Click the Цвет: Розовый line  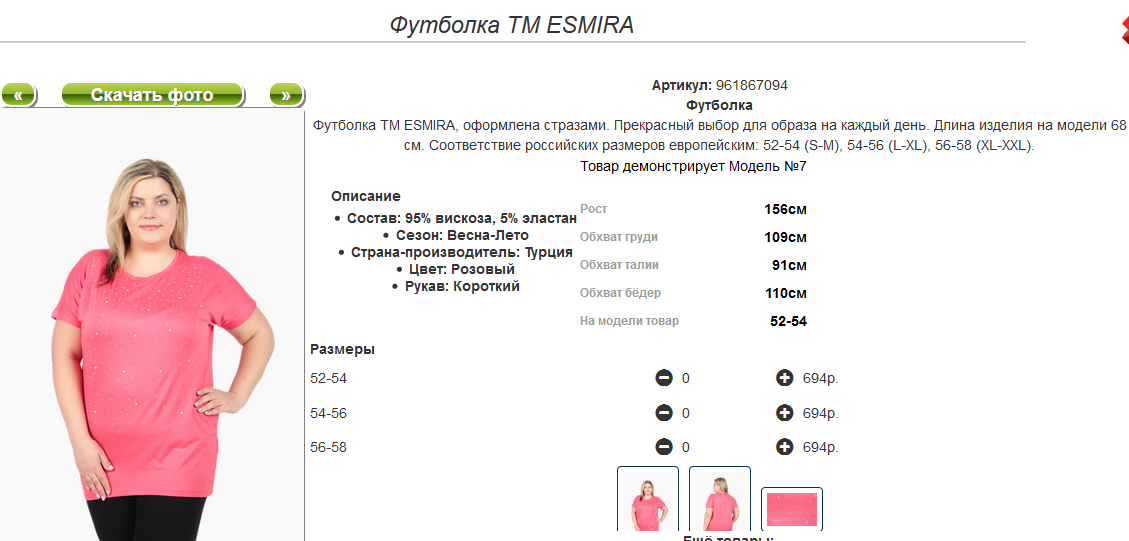click(462, 269)
